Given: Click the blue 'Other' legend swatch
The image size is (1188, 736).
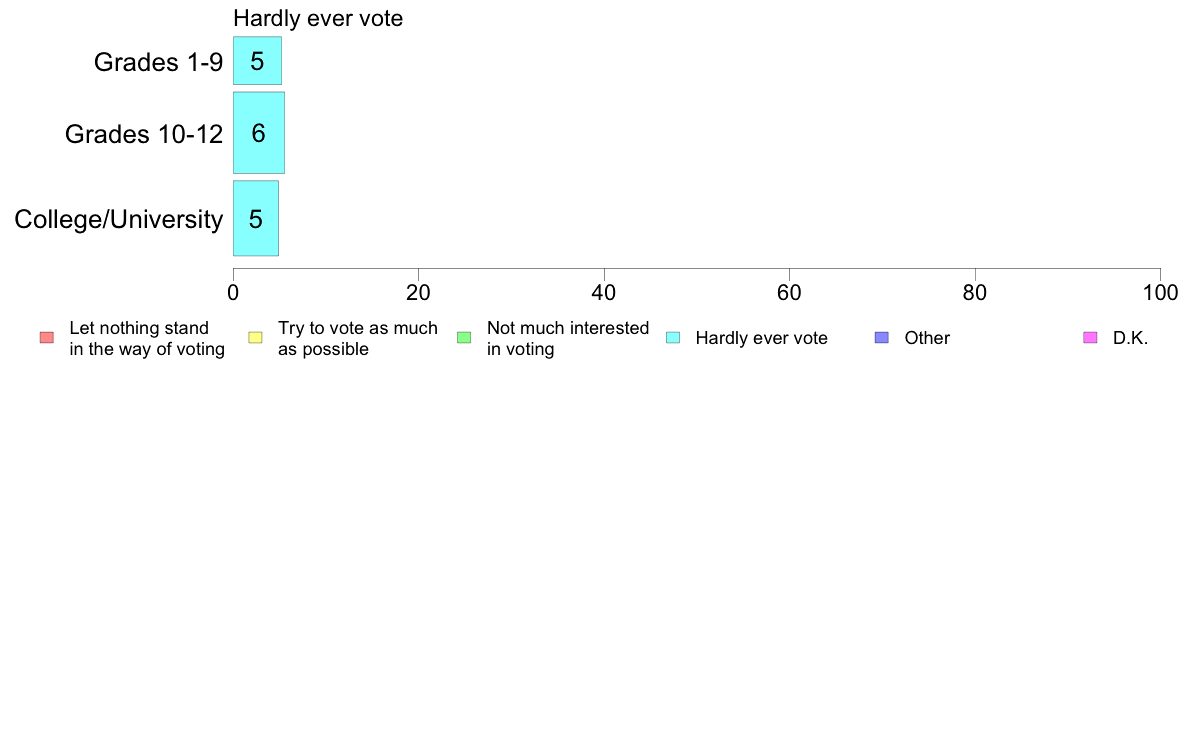Looking at the screenshot, I should 882,338.
